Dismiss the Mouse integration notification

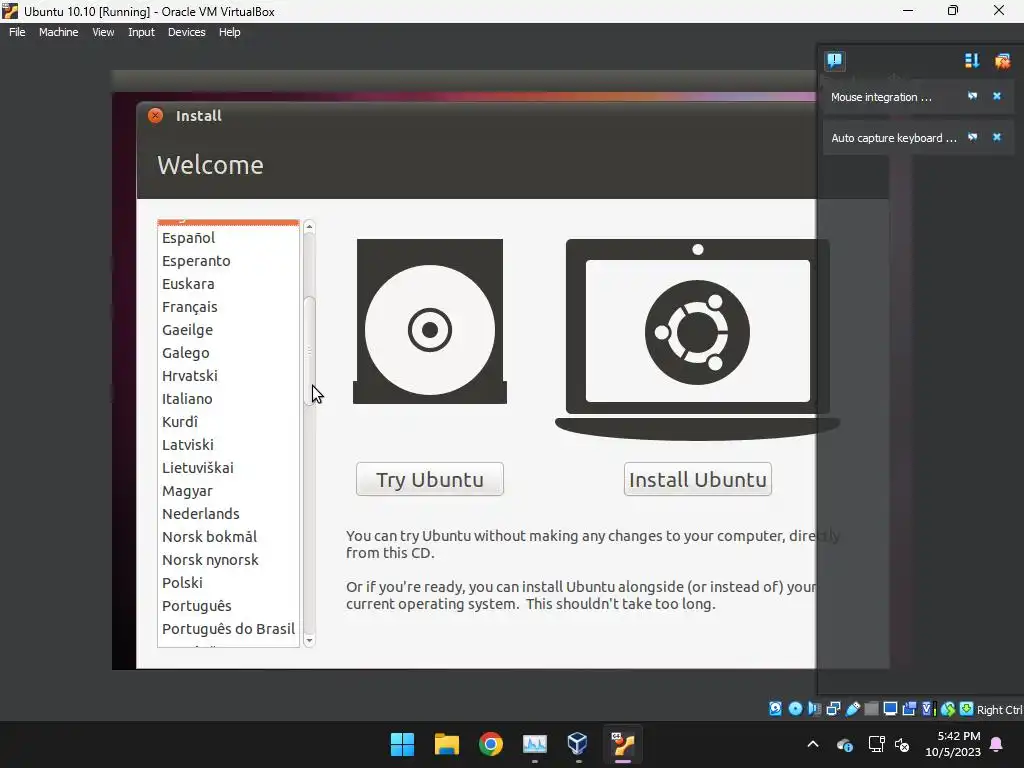coord(997,96)
